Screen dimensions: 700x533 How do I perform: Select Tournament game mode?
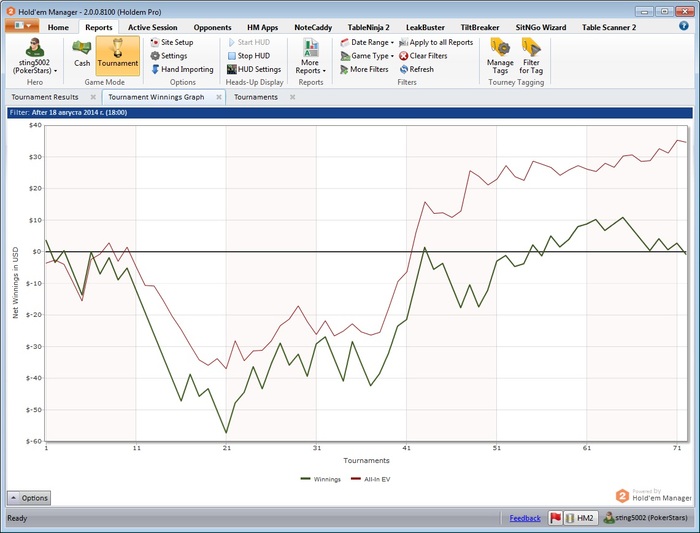[118, 56]
